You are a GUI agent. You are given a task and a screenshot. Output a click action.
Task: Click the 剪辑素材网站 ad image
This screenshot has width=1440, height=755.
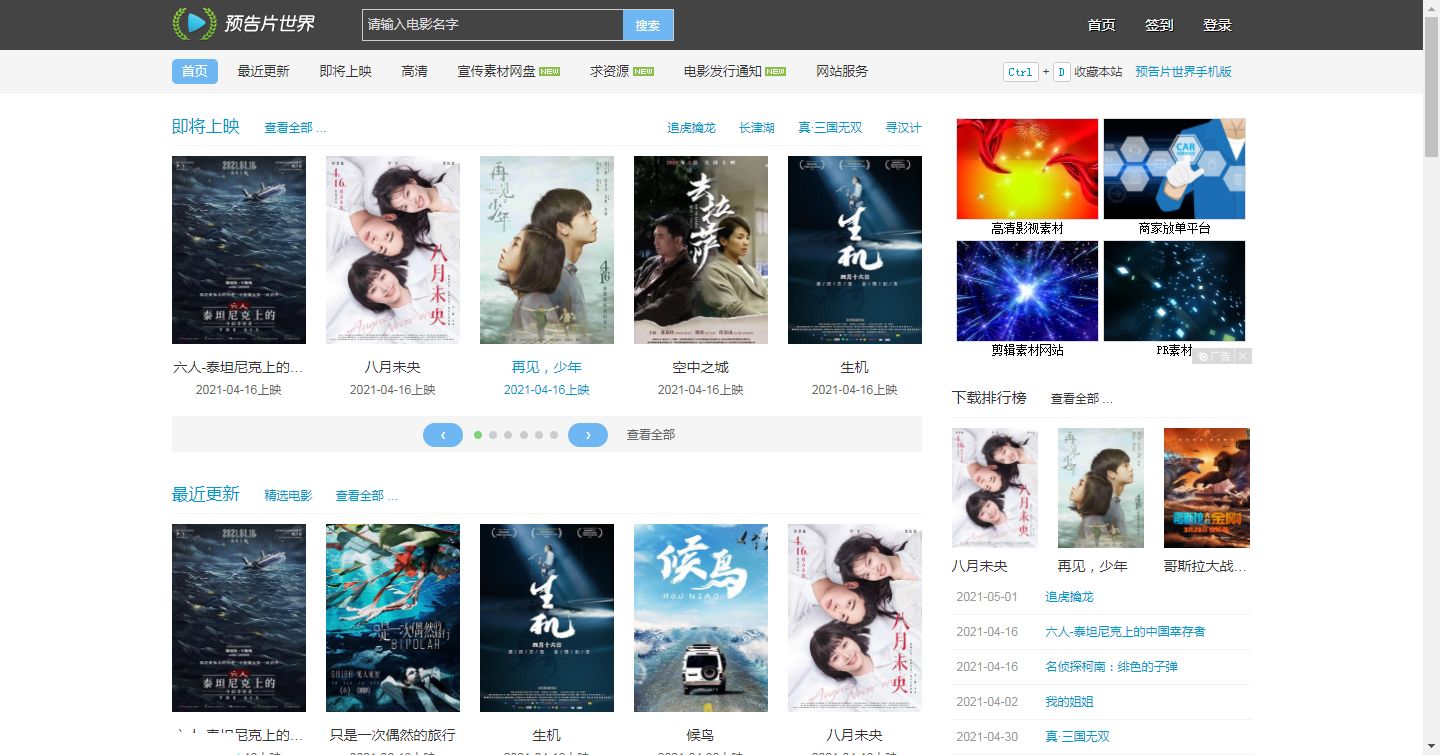(1027, 291)
